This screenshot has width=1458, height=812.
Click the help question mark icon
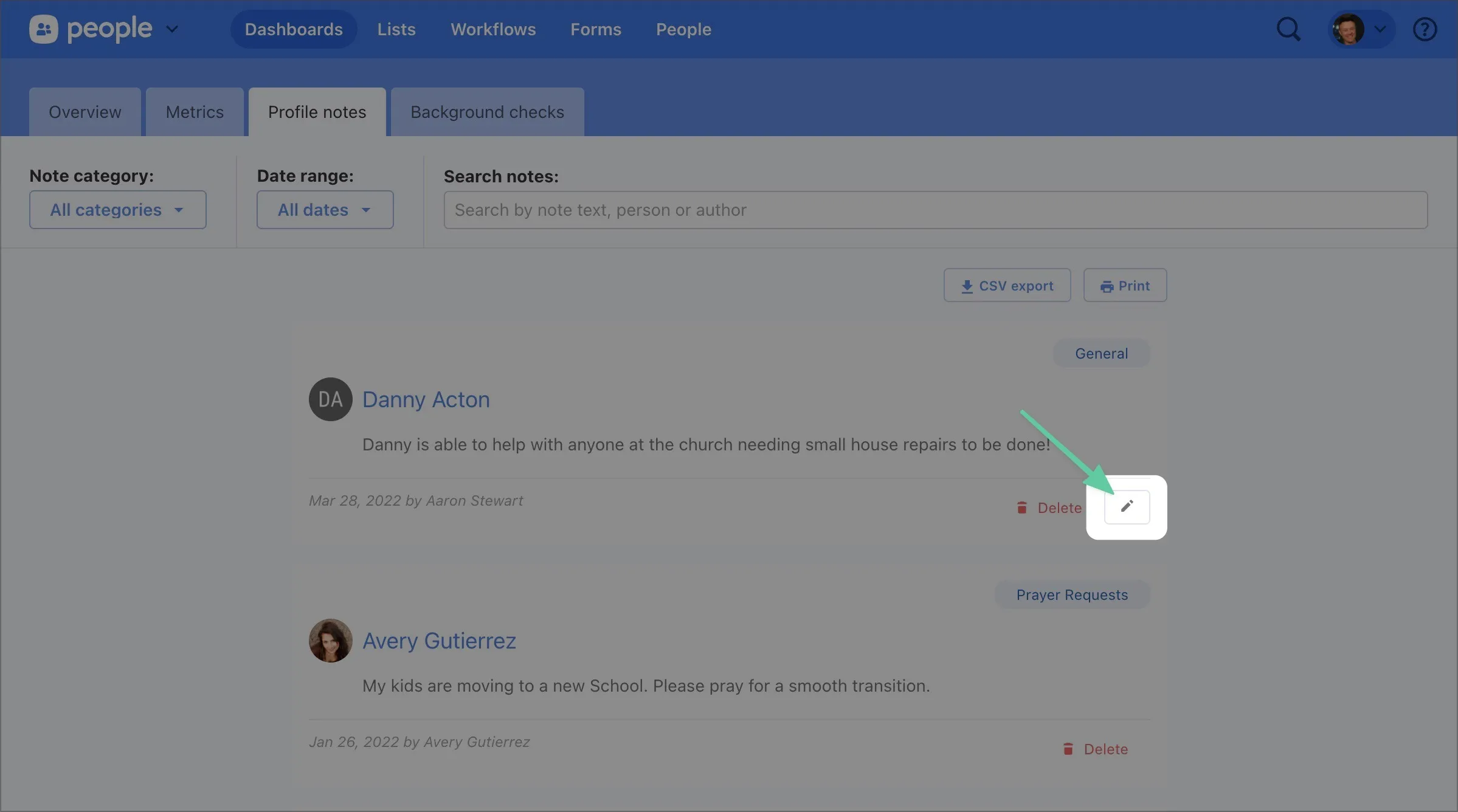[1424, 29]
